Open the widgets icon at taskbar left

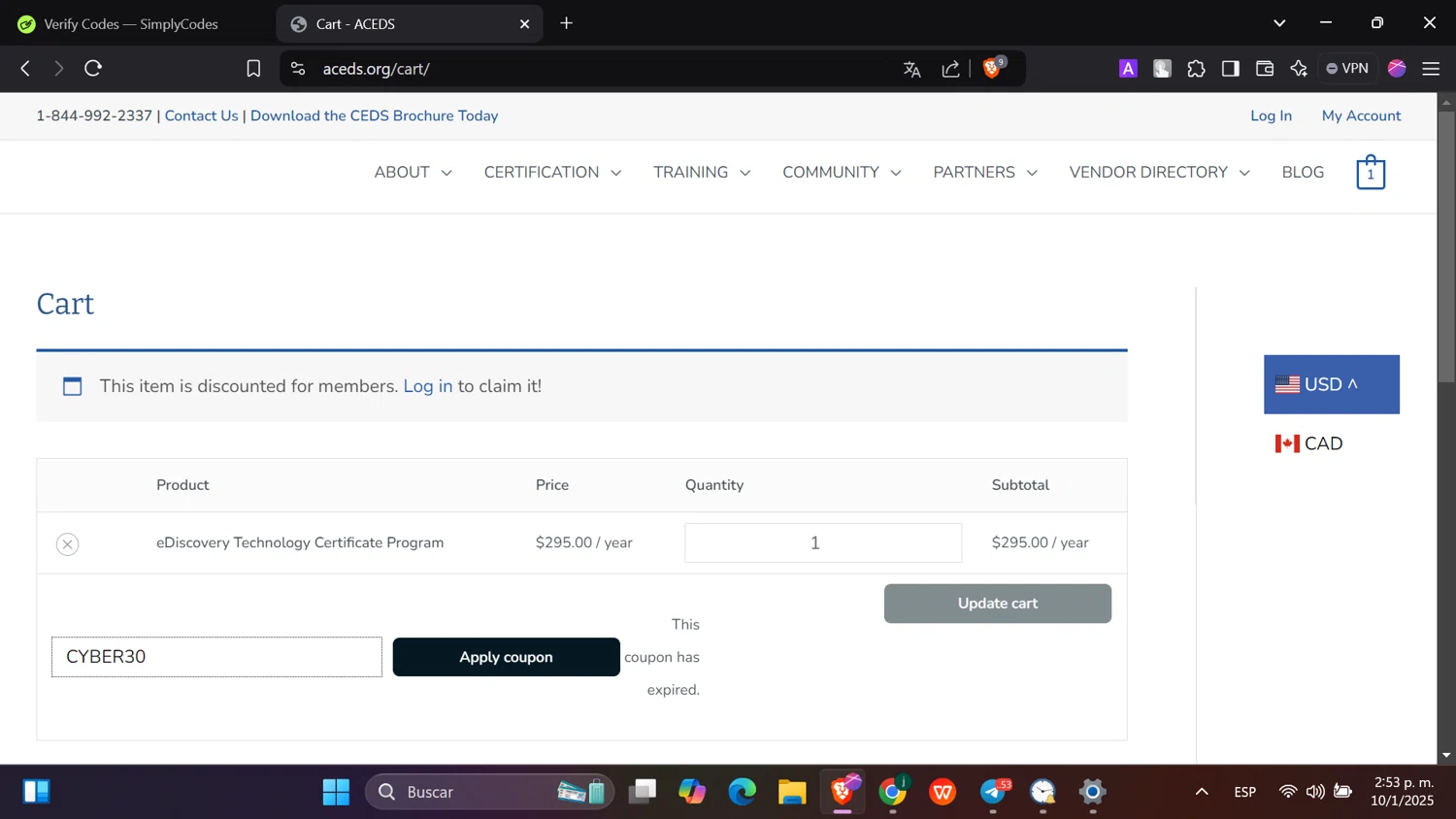36,792
